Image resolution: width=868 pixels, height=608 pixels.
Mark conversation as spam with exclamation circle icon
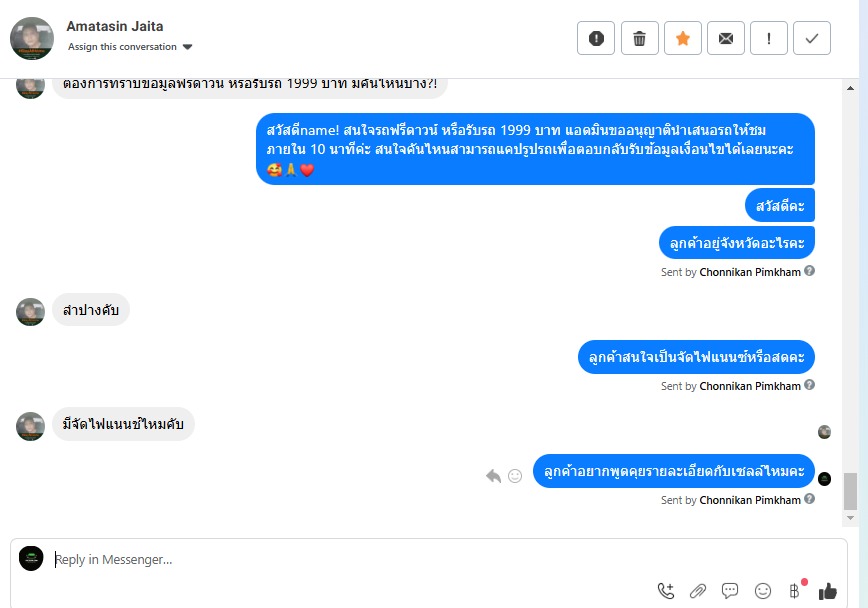click(x=596, y=38)
